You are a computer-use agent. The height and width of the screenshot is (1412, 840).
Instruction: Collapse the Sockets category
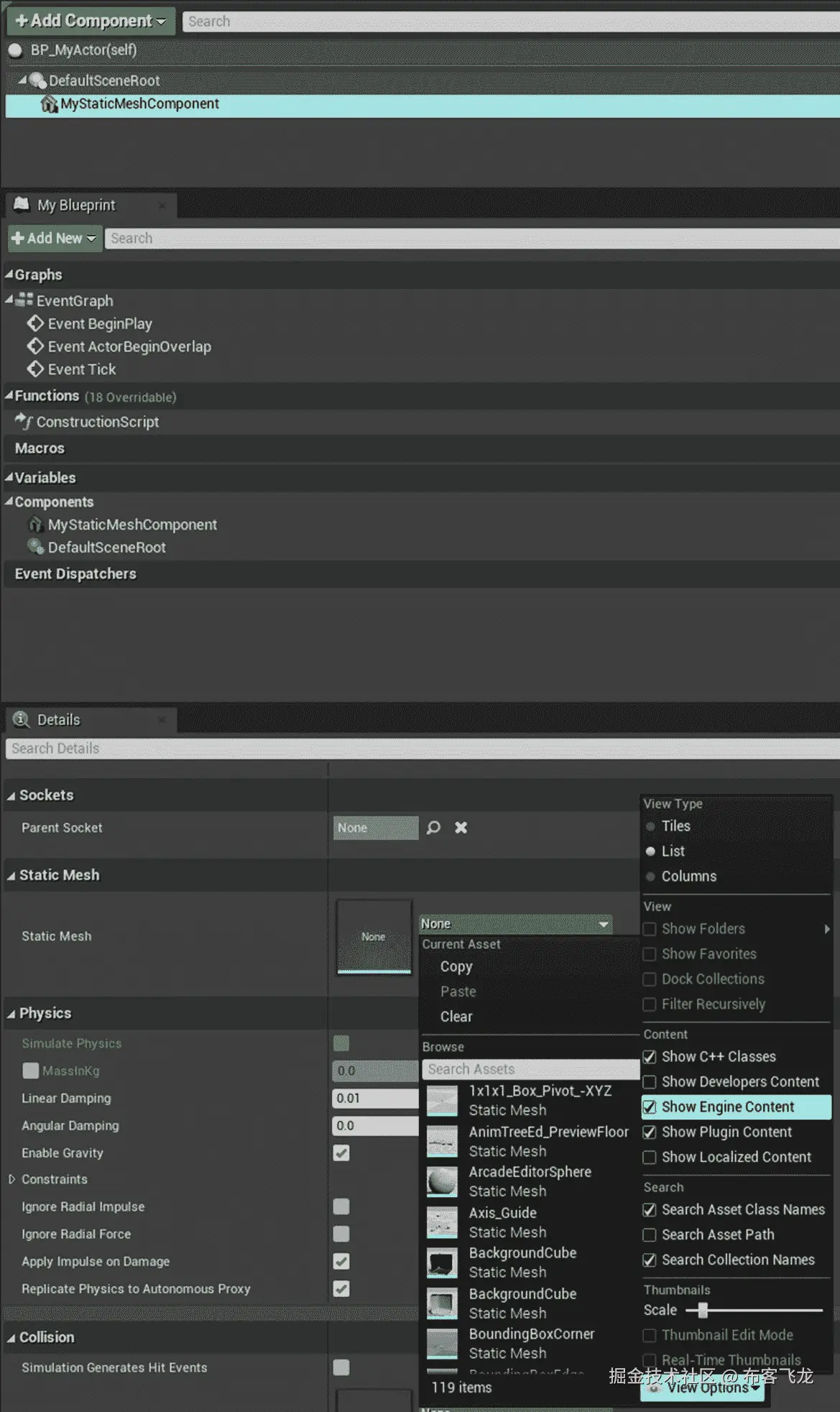click(x=11, y=795)
